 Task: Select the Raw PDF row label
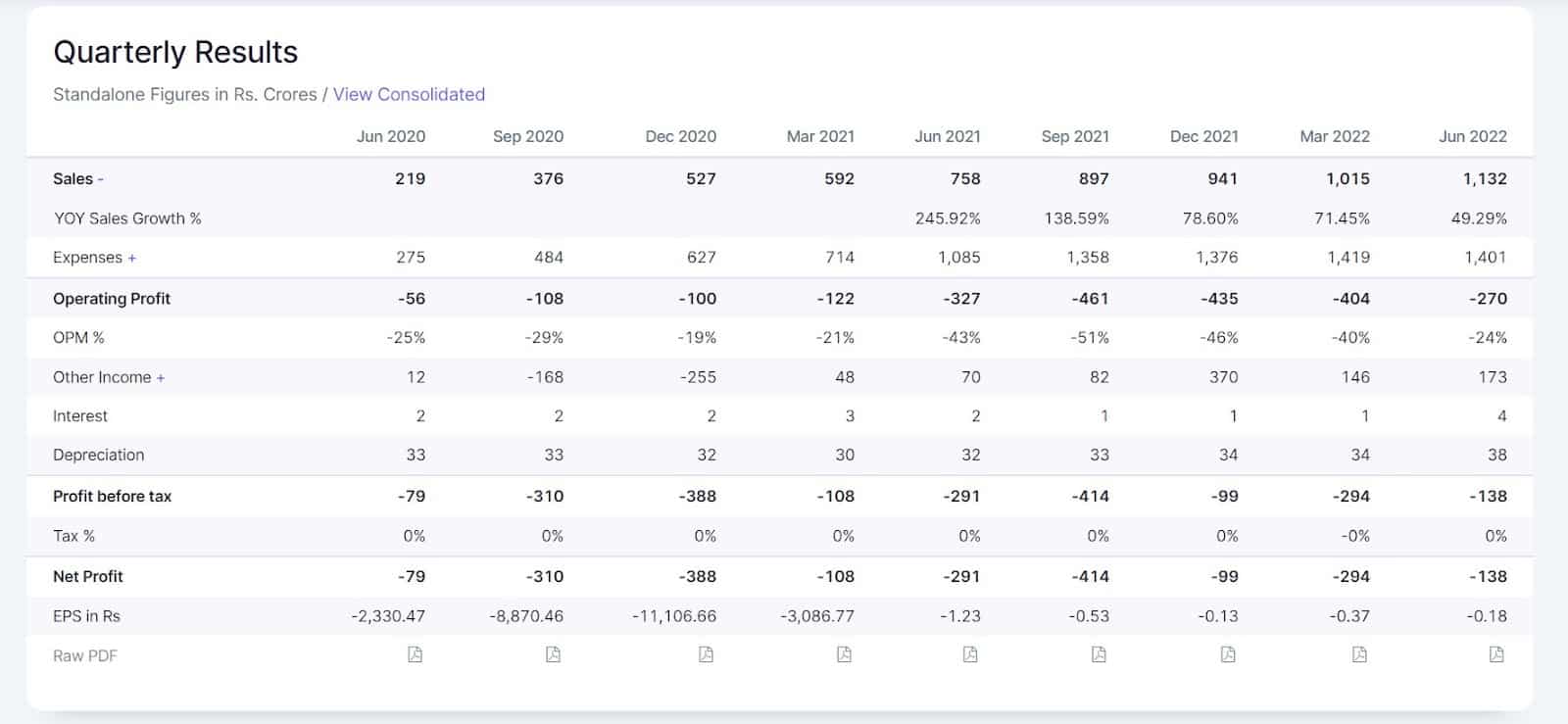pyautogui.click(x=85, y=656)
